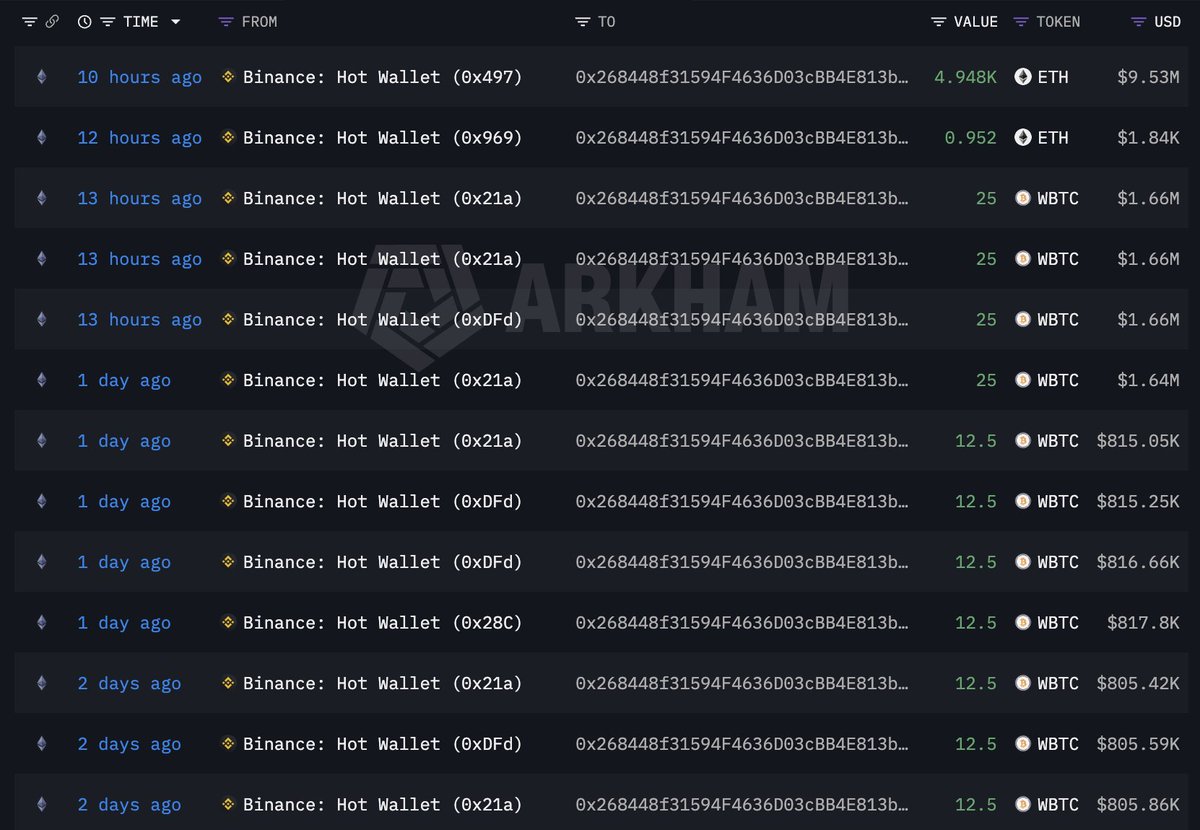Open the TO address in the $1.84K row
The width and height of the screenshot is (1200, 830).
[742, 138]
